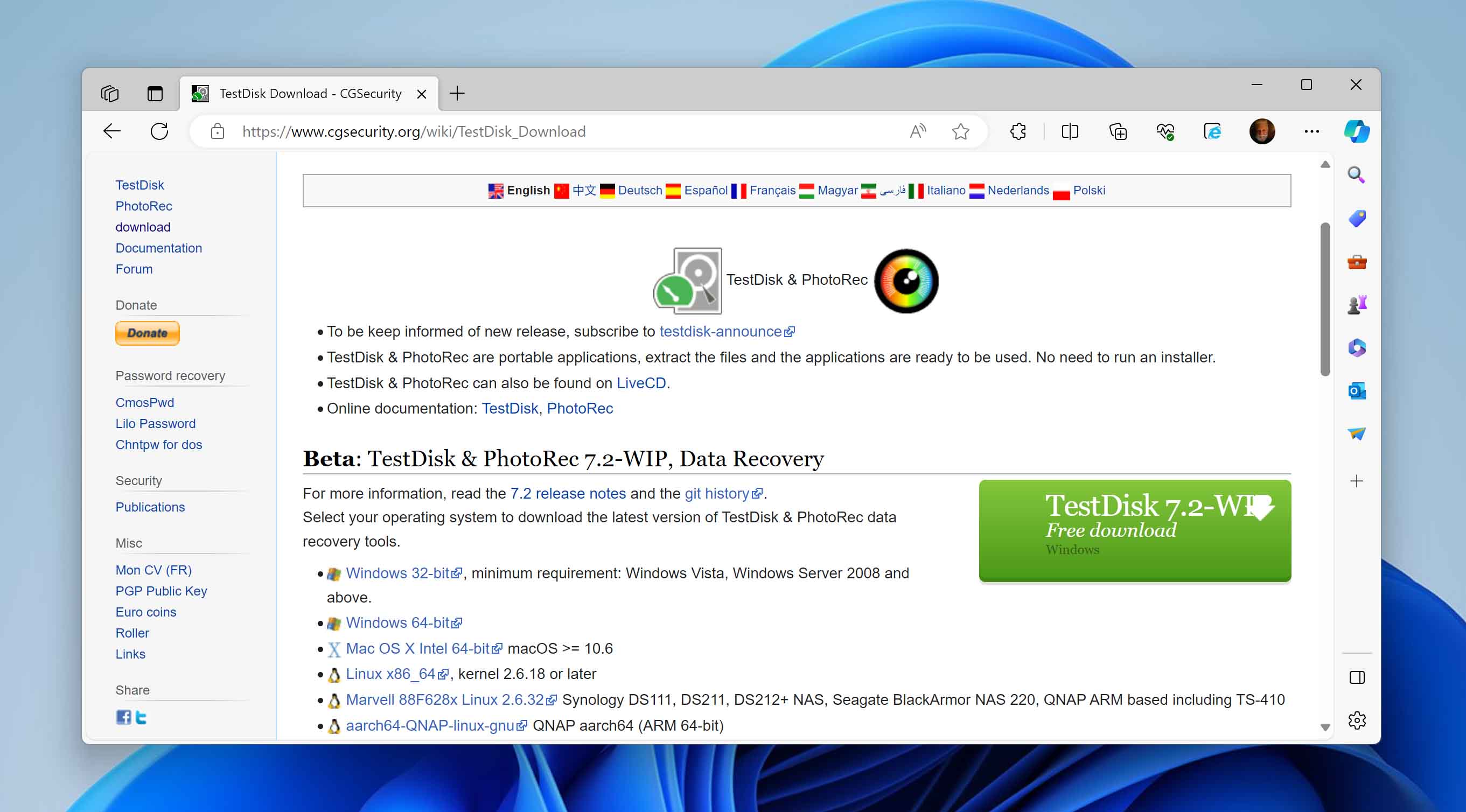Click the TestDisk 7.2-WIP free download button

(x=1135, y=530)
